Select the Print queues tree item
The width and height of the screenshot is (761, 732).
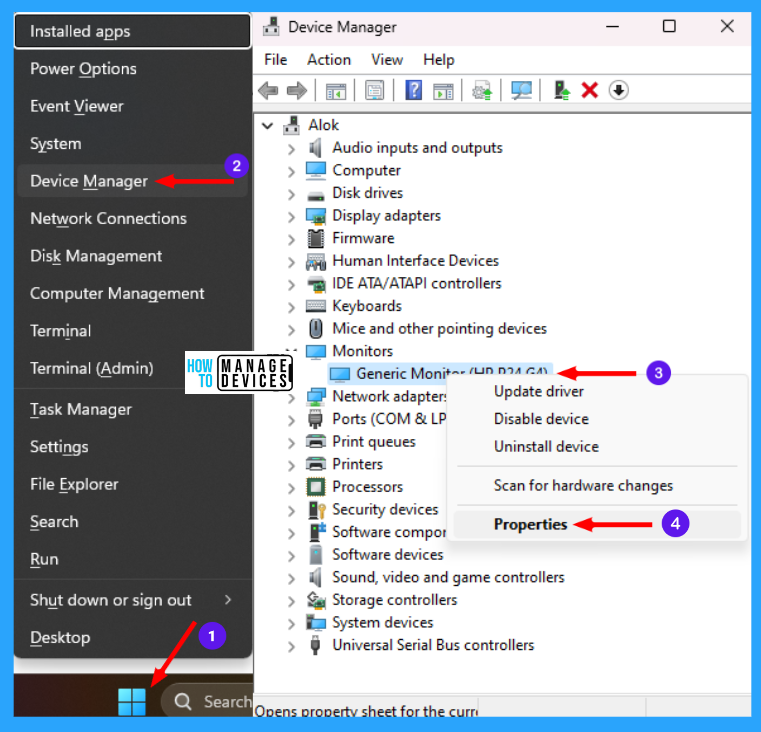coord(374,442)
